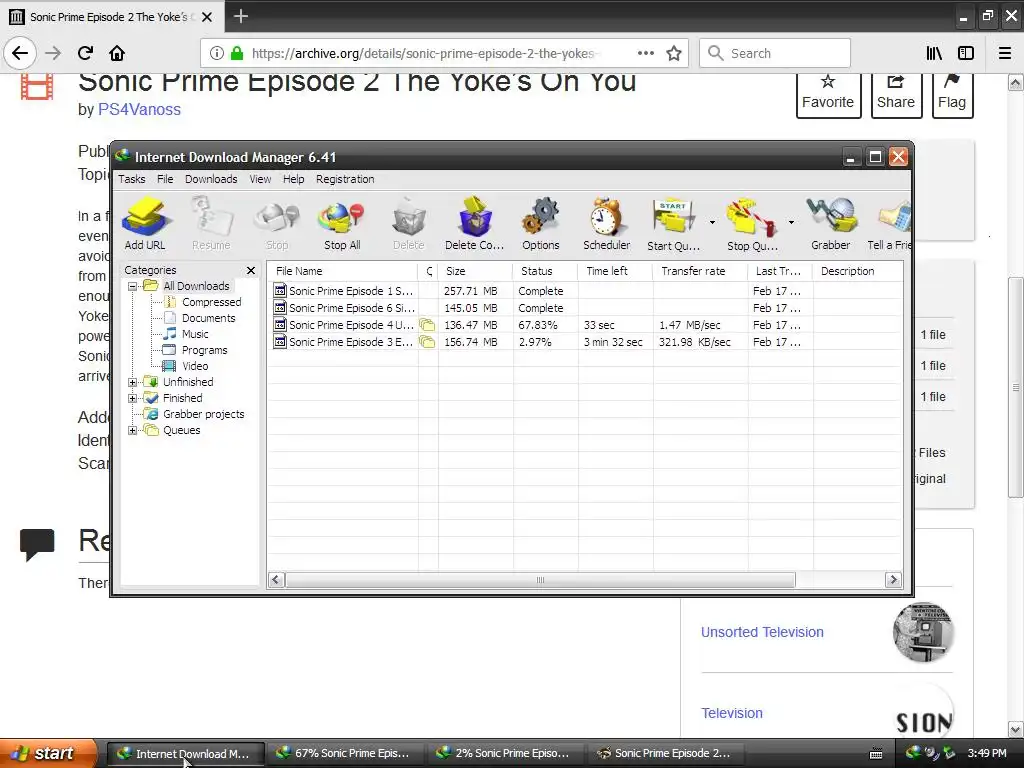The width and height of the screenshot is (1024, 768).
Task: Expand the Finished category node
Action: pos(133,398)
